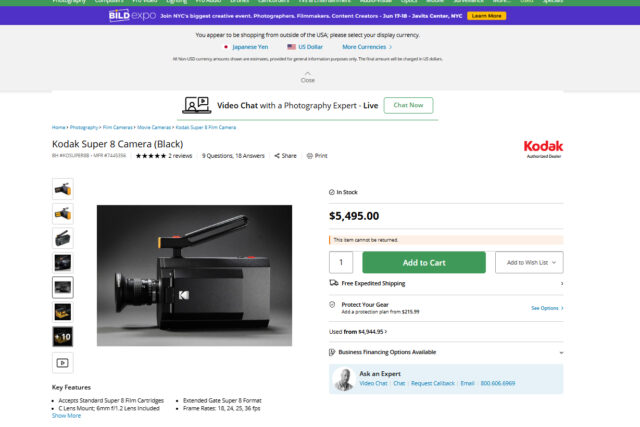This screenshot has height=427, width=640.
Task: Click Request Callback link
Action: point(433,383)
